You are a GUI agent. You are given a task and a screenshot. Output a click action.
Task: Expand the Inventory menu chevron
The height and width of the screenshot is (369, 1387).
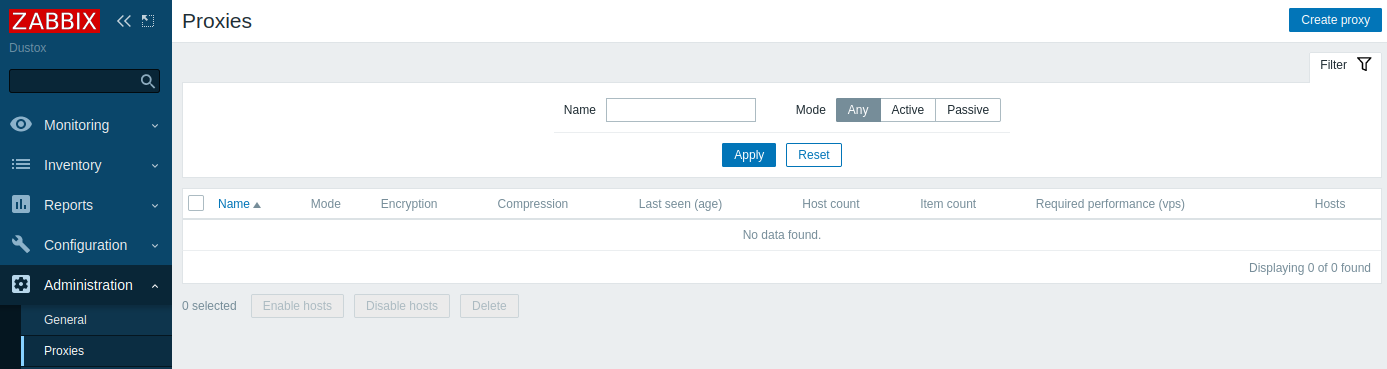pyautogui.click(x=155, y=165)
